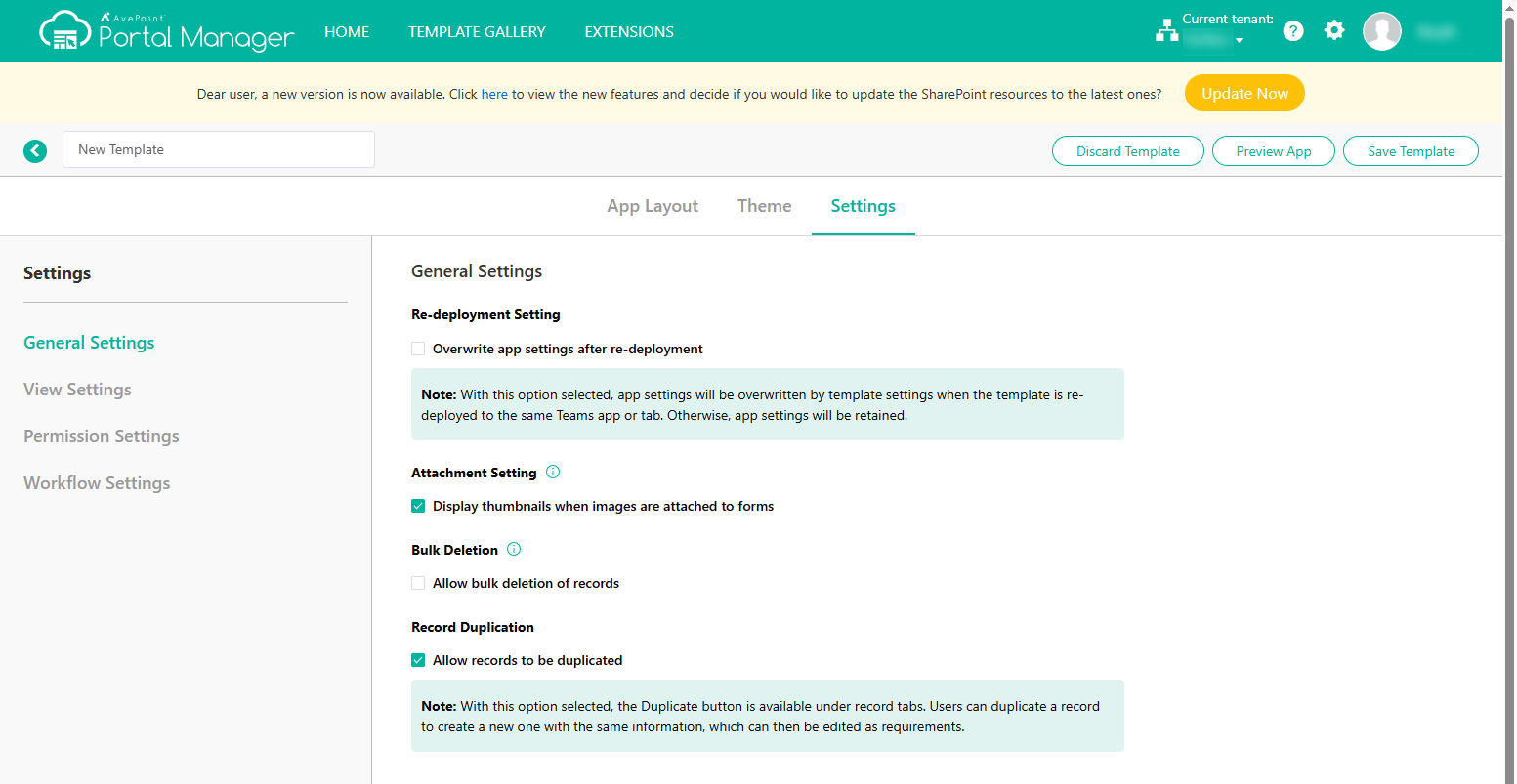Open the help icon in top bar
Viewport: 1517px width, 784px height.
(1292, 30)
